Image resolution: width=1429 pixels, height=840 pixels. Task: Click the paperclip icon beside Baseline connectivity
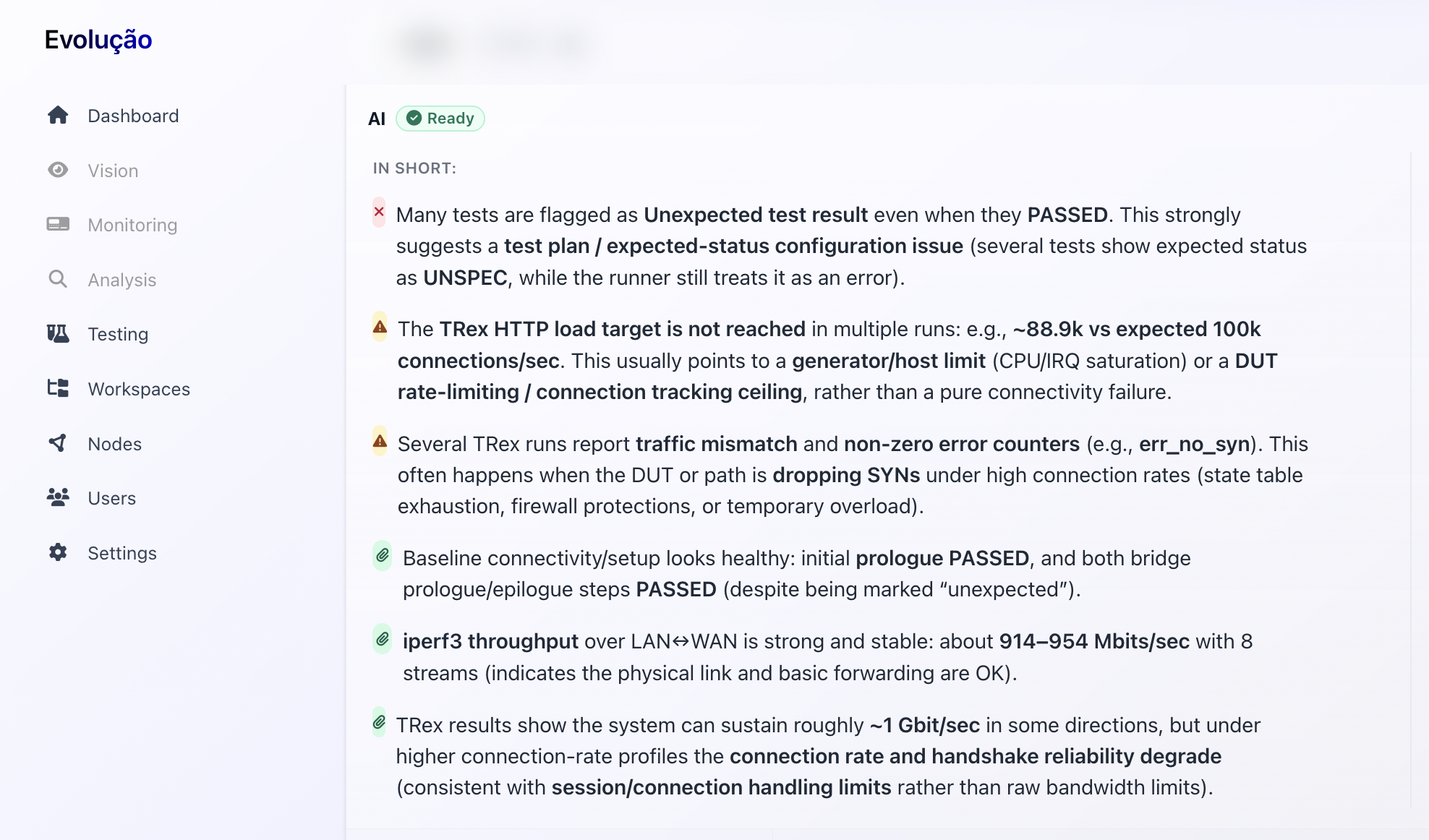(383, 556)
